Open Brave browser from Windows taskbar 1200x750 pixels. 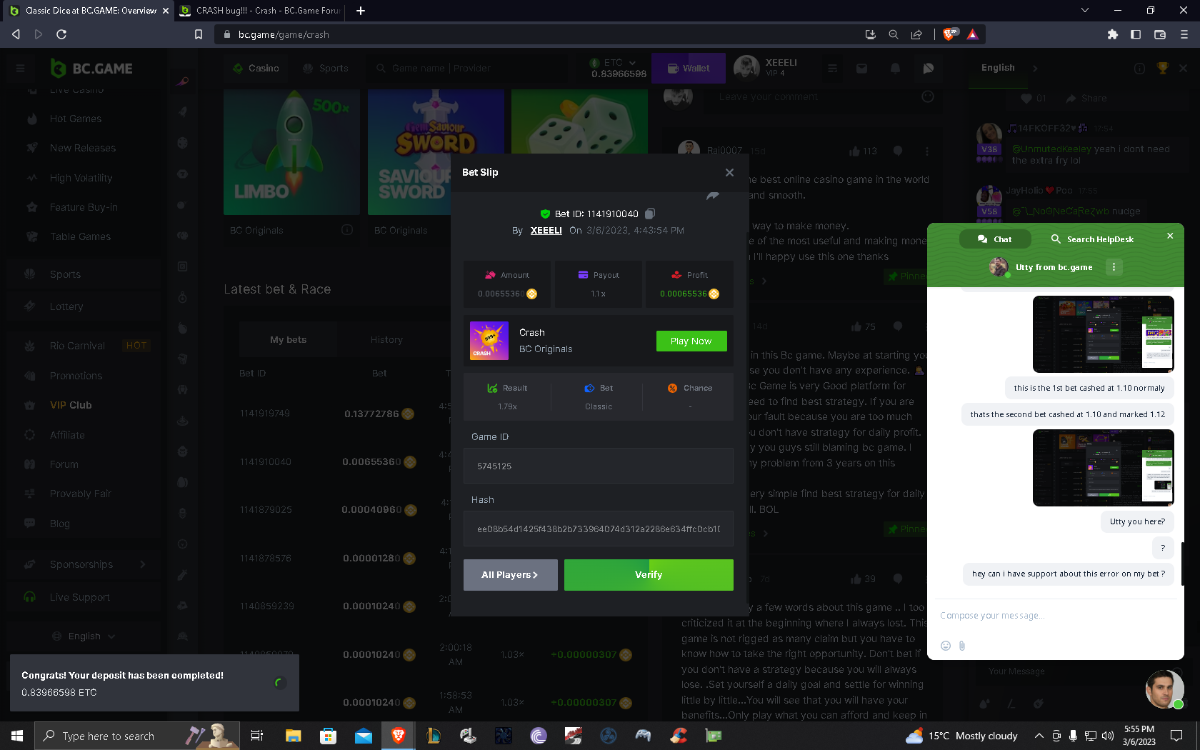click(x=398, y=736)
